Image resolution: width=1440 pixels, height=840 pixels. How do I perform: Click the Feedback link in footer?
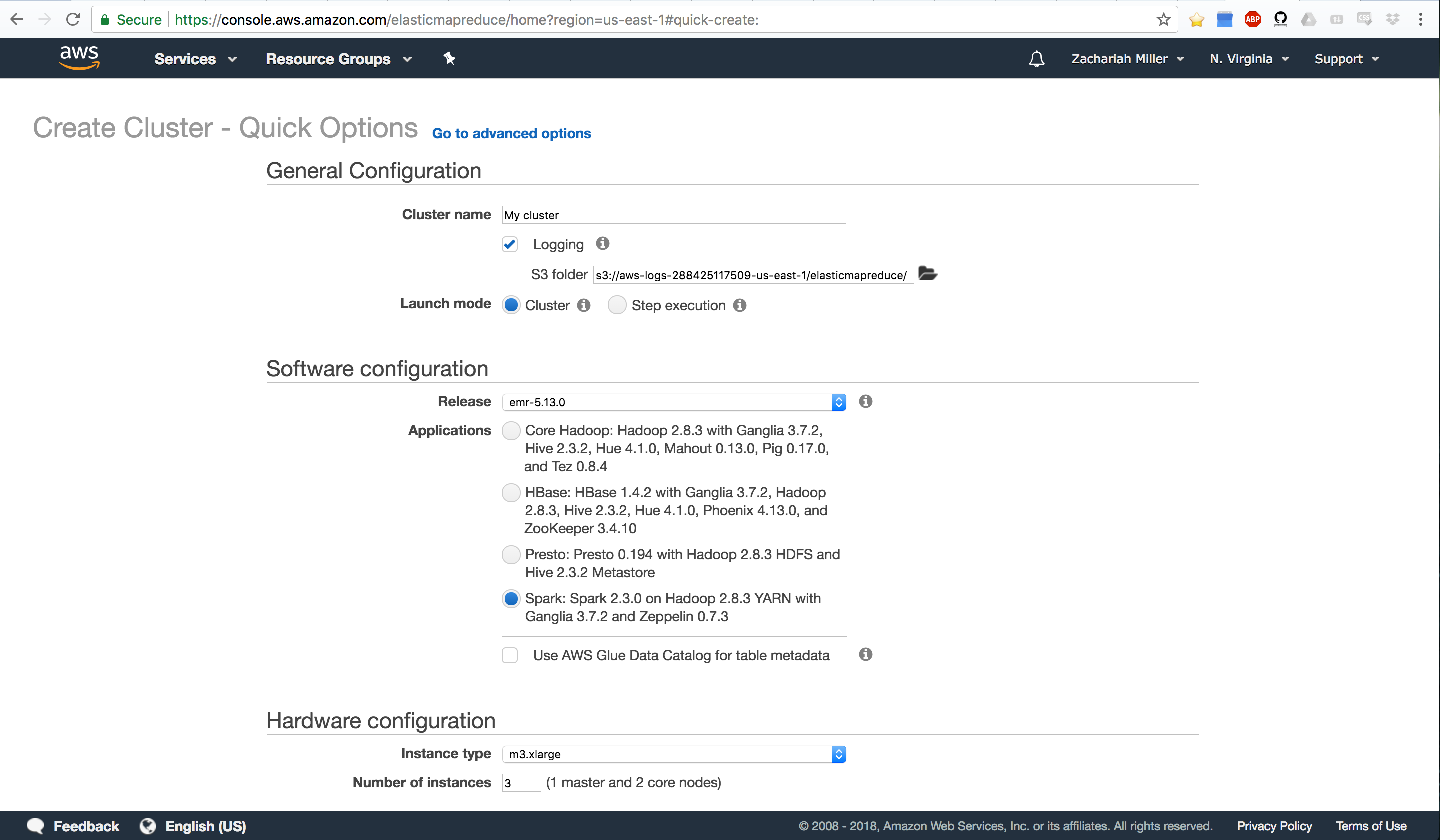[86, 826]
